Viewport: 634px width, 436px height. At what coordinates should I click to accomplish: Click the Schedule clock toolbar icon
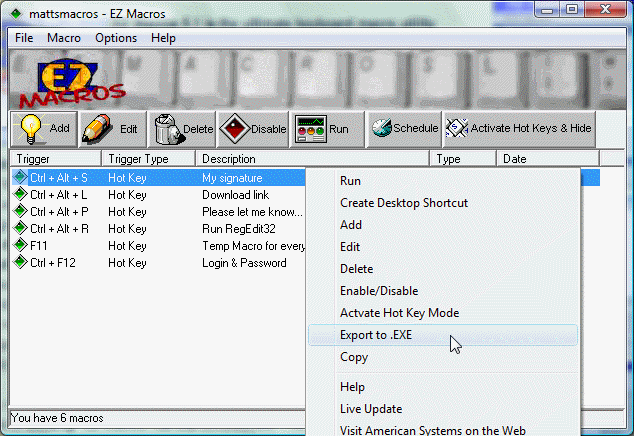coord(381,128)
